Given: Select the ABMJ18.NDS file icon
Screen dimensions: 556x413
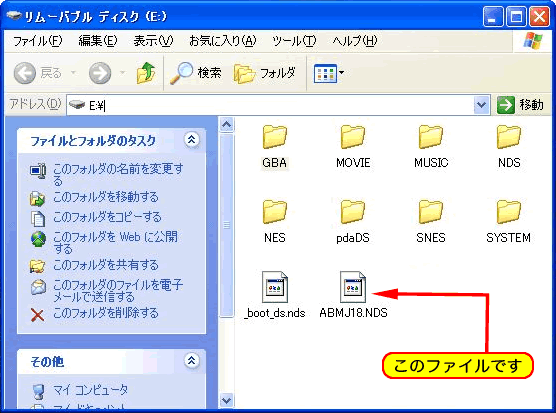Looking at the screenshot, I should [352, 287].
